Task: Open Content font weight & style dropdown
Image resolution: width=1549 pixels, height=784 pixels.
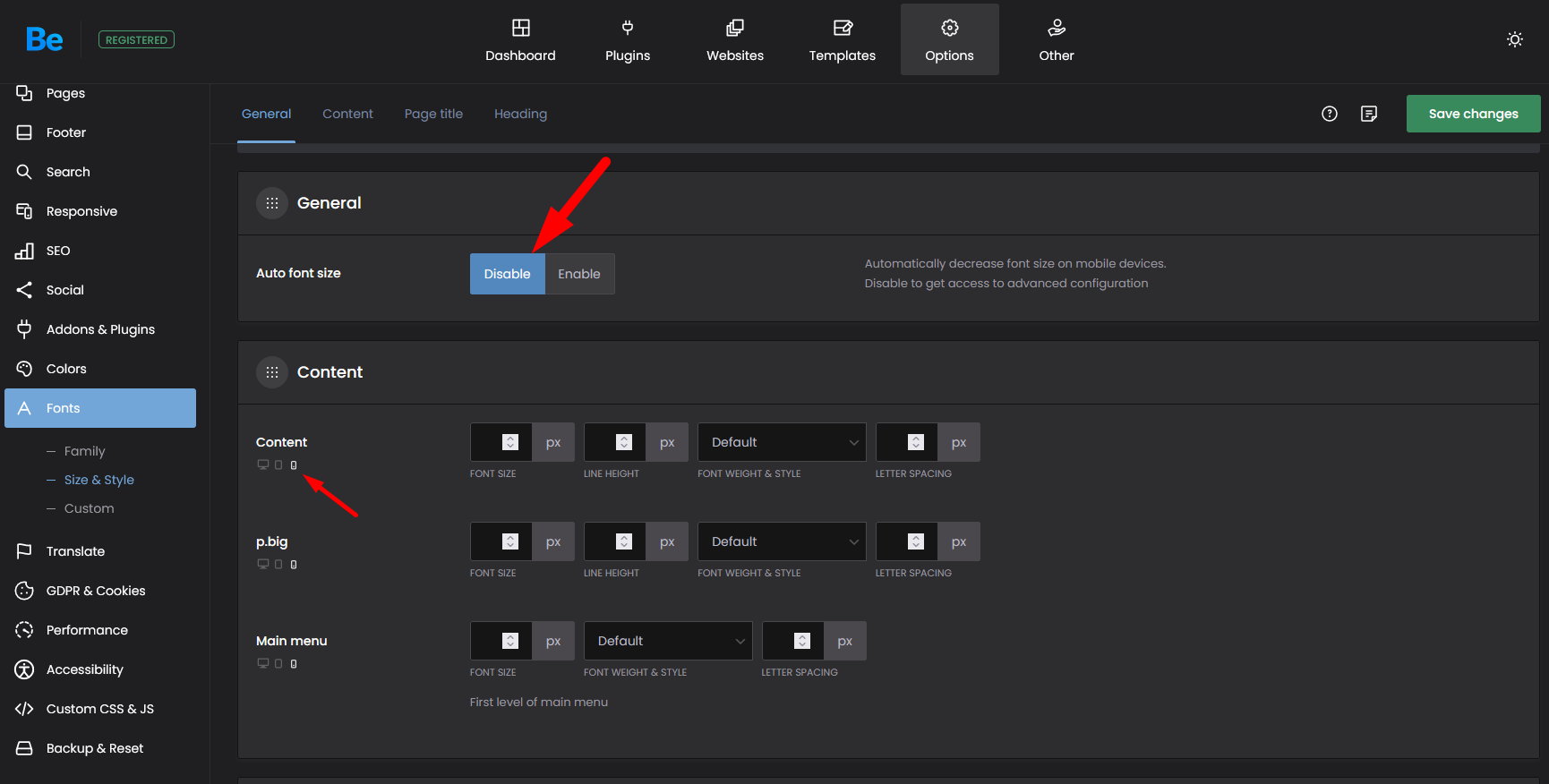Action: (x=782, y=442)
